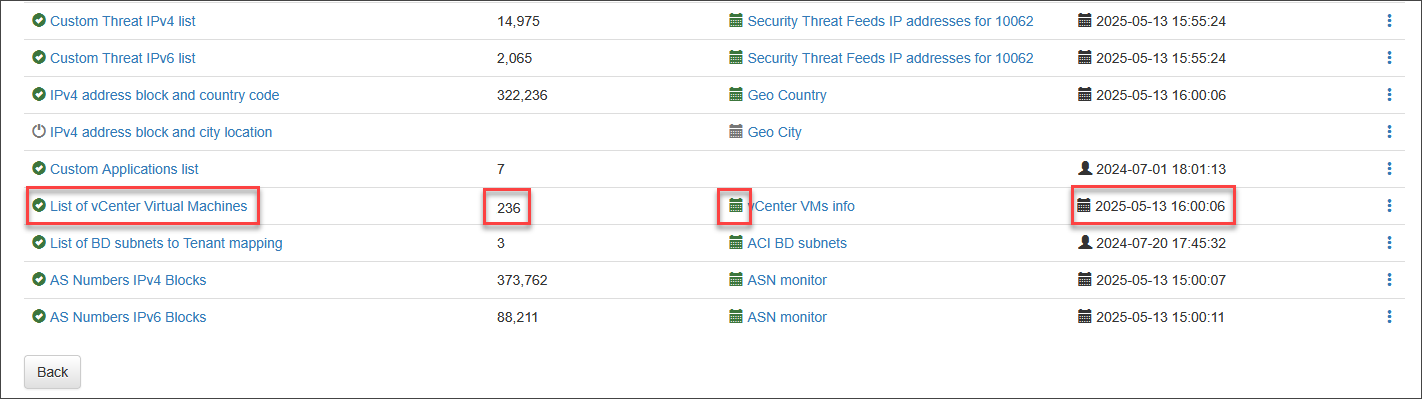Follow the ASN monitor link for IPv4 Blocks
The width and height of the screenshot is (1422, 399).
787,280
